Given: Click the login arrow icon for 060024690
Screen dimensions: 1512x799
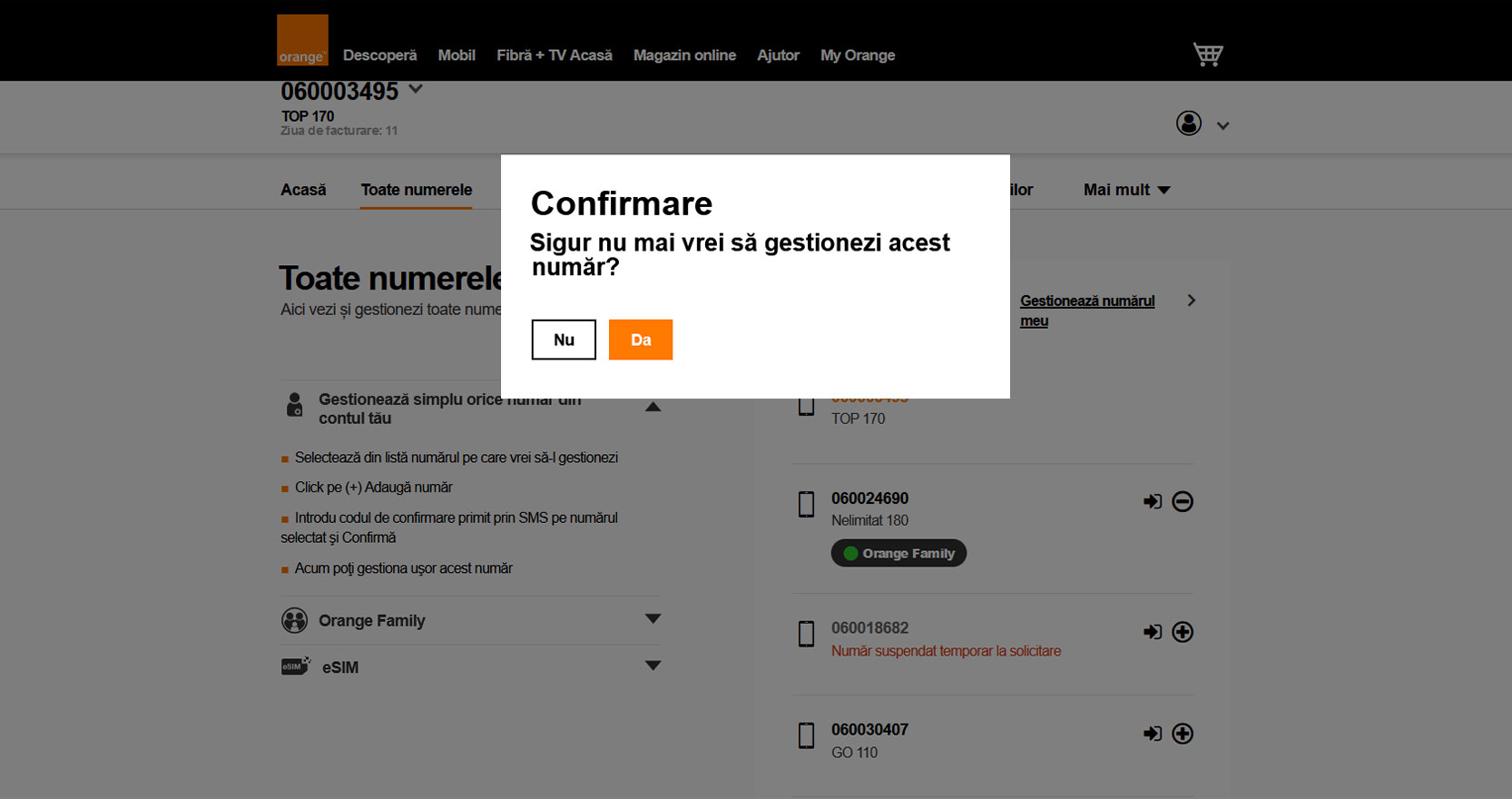Looking at the screenshot, I should pos(1153,501).
